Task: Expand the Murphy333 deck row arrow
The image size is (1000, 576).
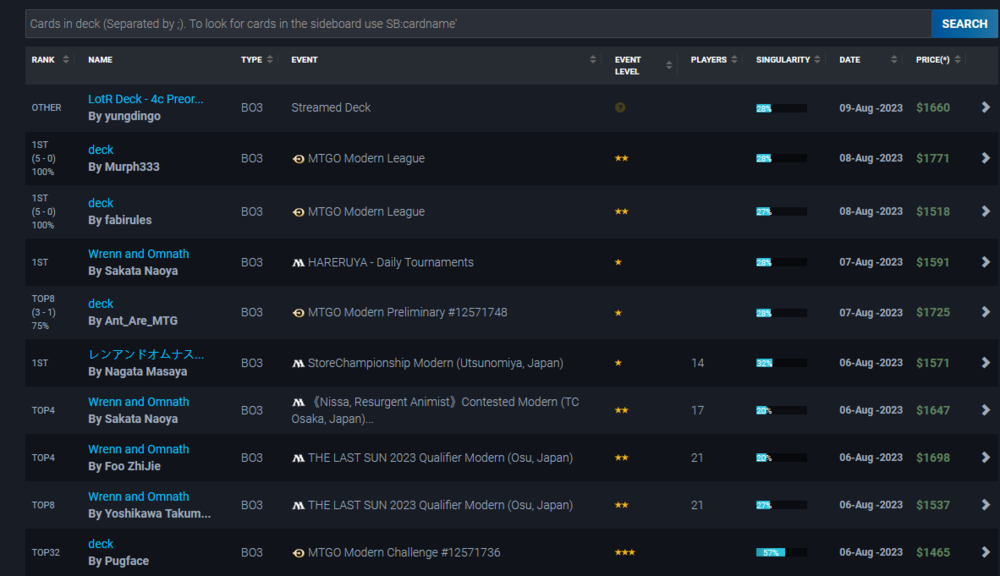Action: (985, 158)
